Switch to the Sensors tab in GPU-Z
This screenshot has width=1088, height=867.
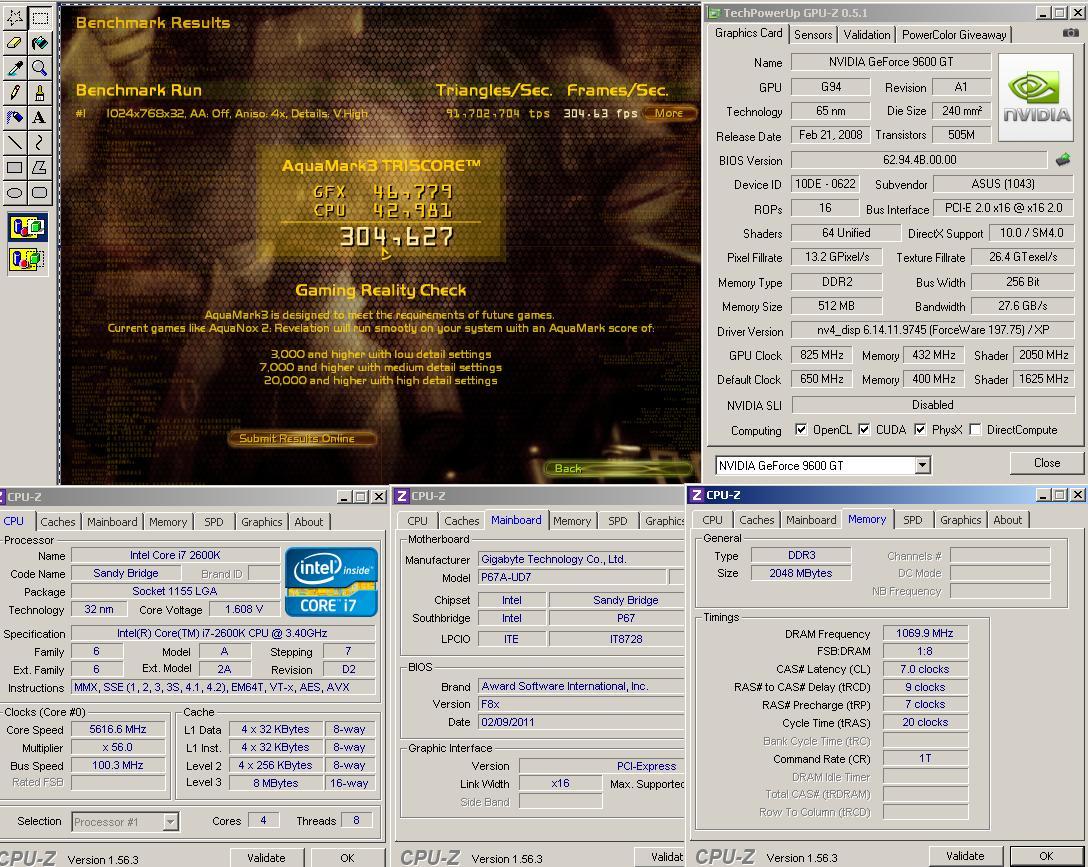click(813, 35)
